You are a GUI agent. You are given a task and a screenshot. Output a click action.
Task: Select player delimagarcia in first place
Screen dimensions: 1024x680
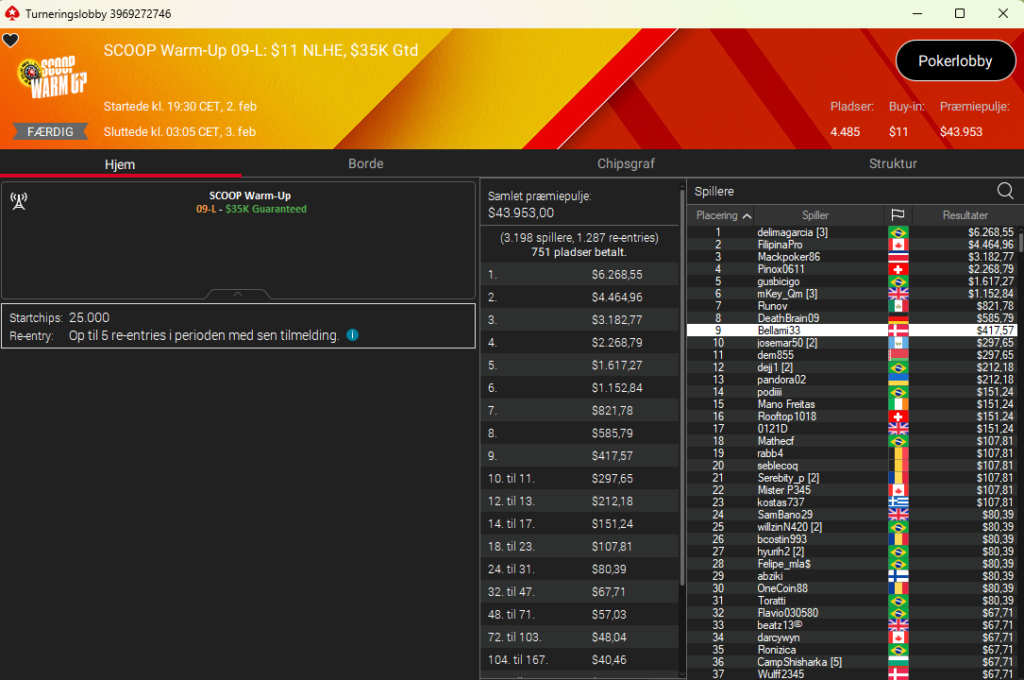point(792,232)
